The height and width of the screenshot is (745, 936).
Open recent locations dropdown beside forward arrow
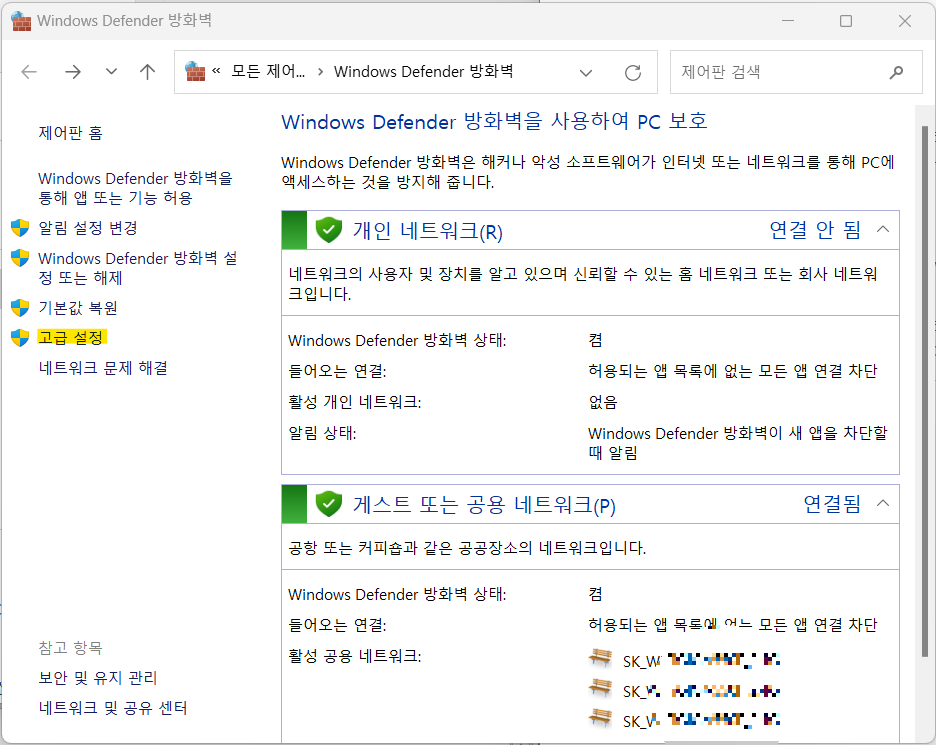[111, 72]
